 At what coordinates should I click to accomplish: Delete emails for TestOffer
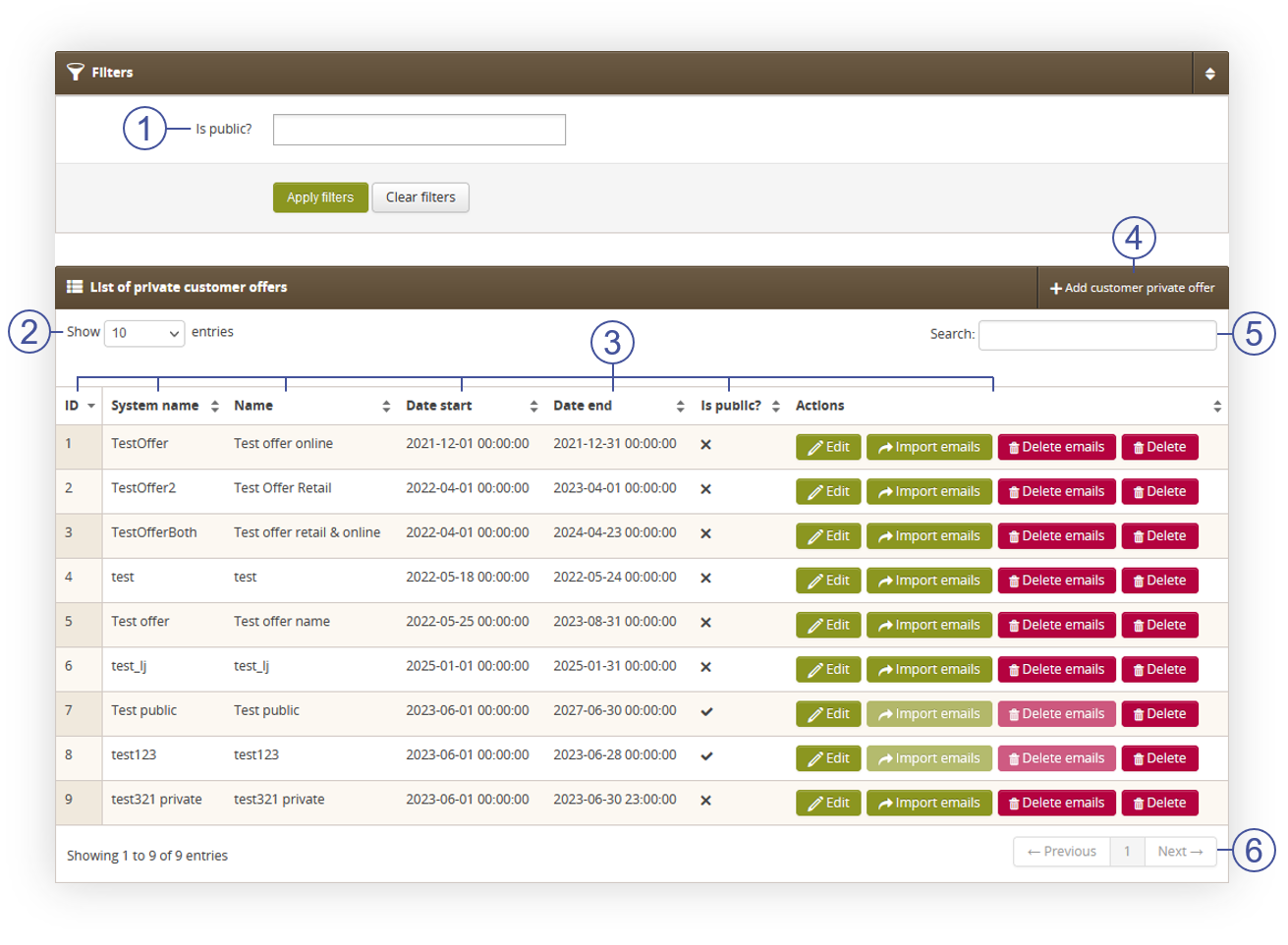pyautogui.click(x=1057, y=447)
